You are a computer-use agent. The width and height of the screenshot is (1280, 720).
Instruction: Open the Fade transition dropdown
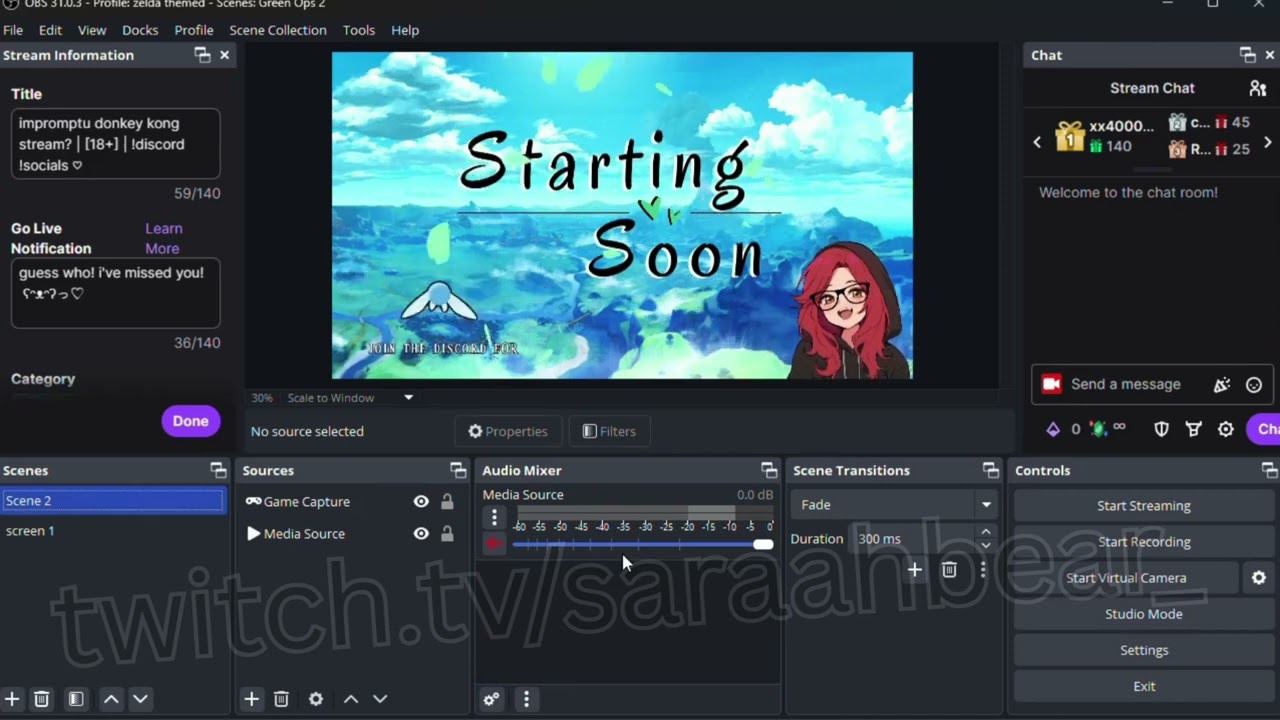pyautogui.click(x=893, y=505)
